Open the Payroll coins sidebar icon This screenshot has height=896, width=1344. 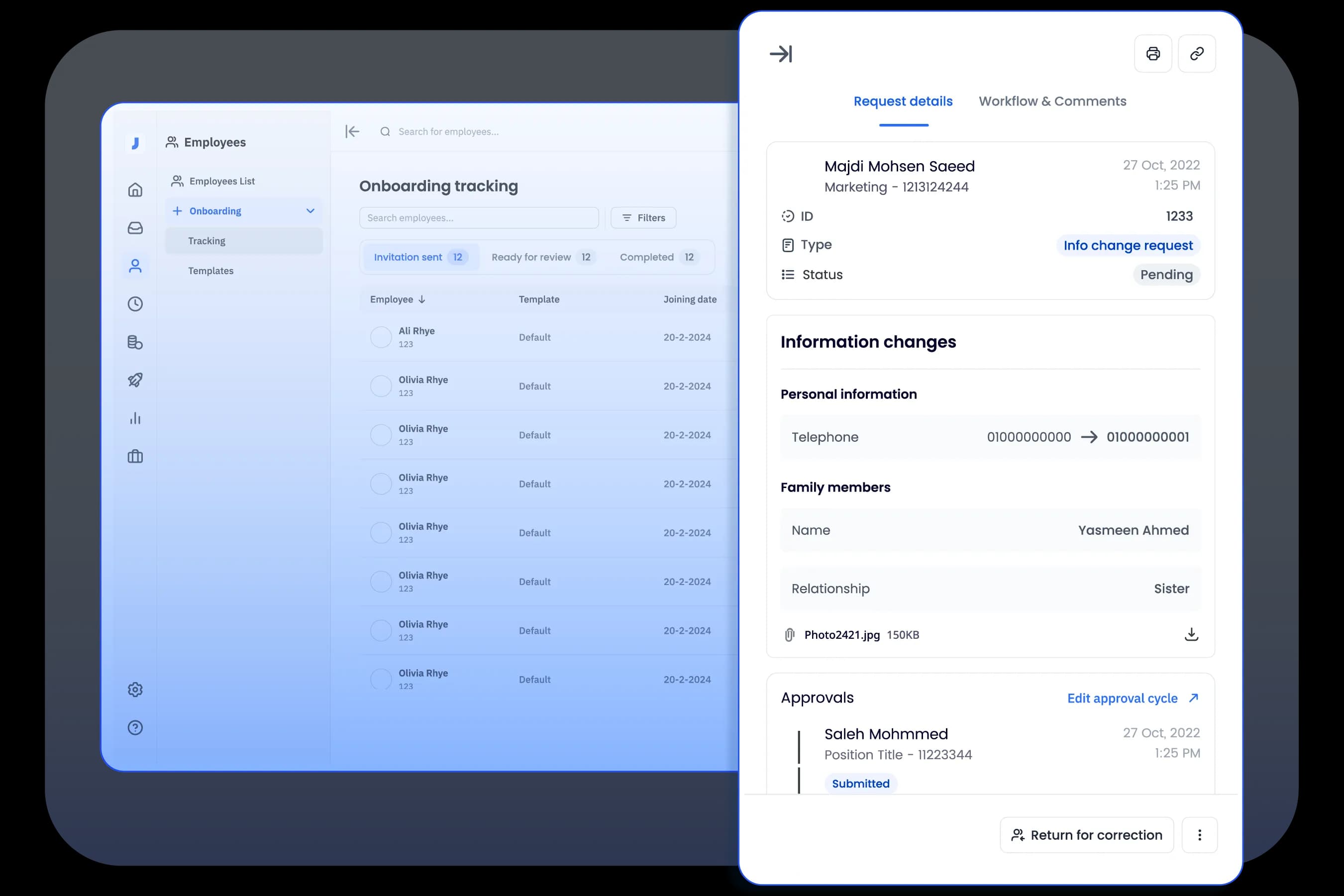coord(135,342)
